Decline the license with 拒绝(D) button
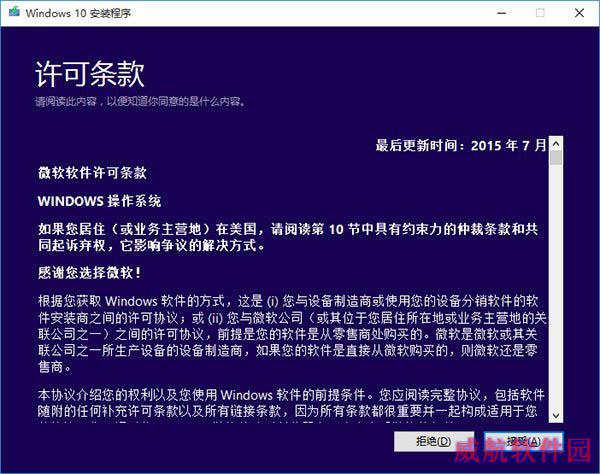The height and width of the screenshot is (474, 600). pyautogui.click(x=434, y=441)
